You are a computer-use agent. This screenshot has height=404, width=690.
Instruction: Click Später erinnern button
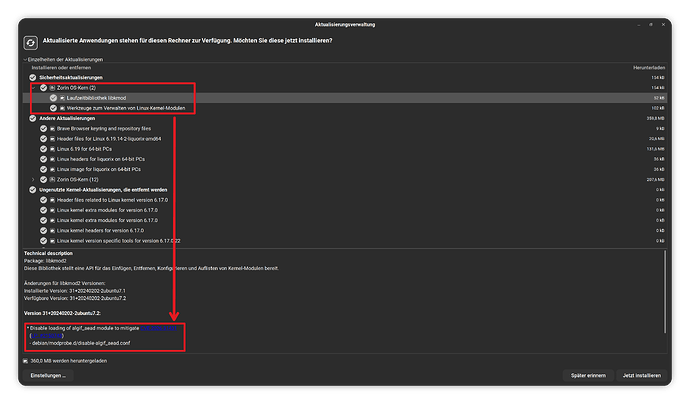point(588,375)
